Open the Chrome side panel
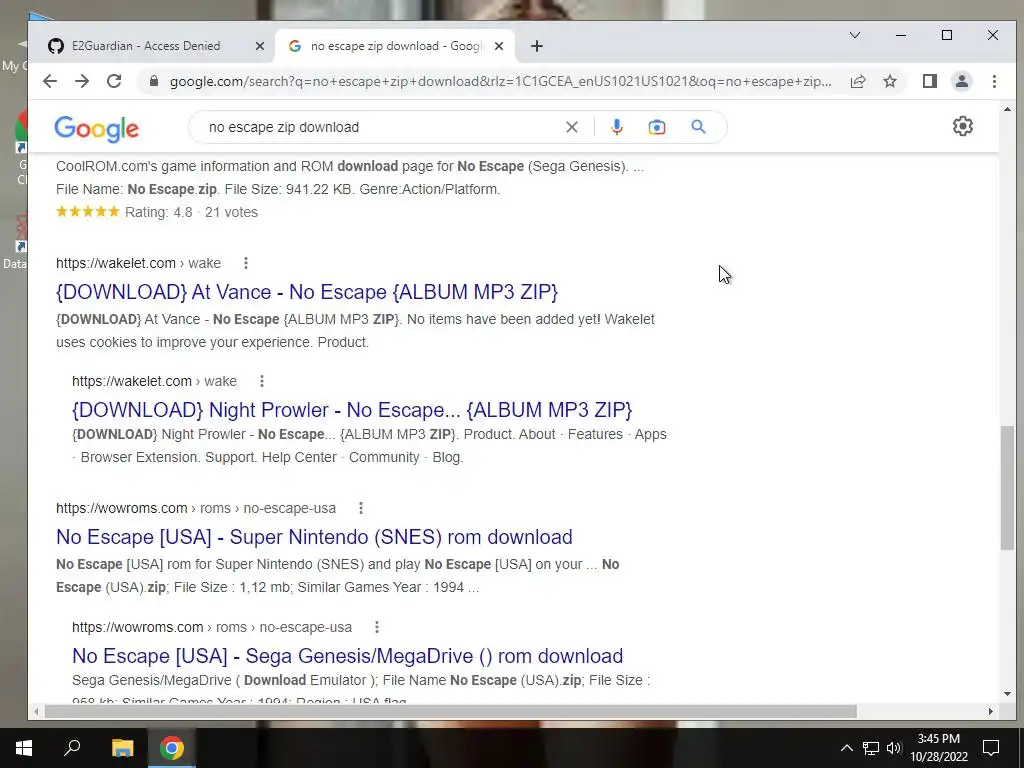Screen dimensions: 1024x768 pyautogui.click(x=929, y=81)
